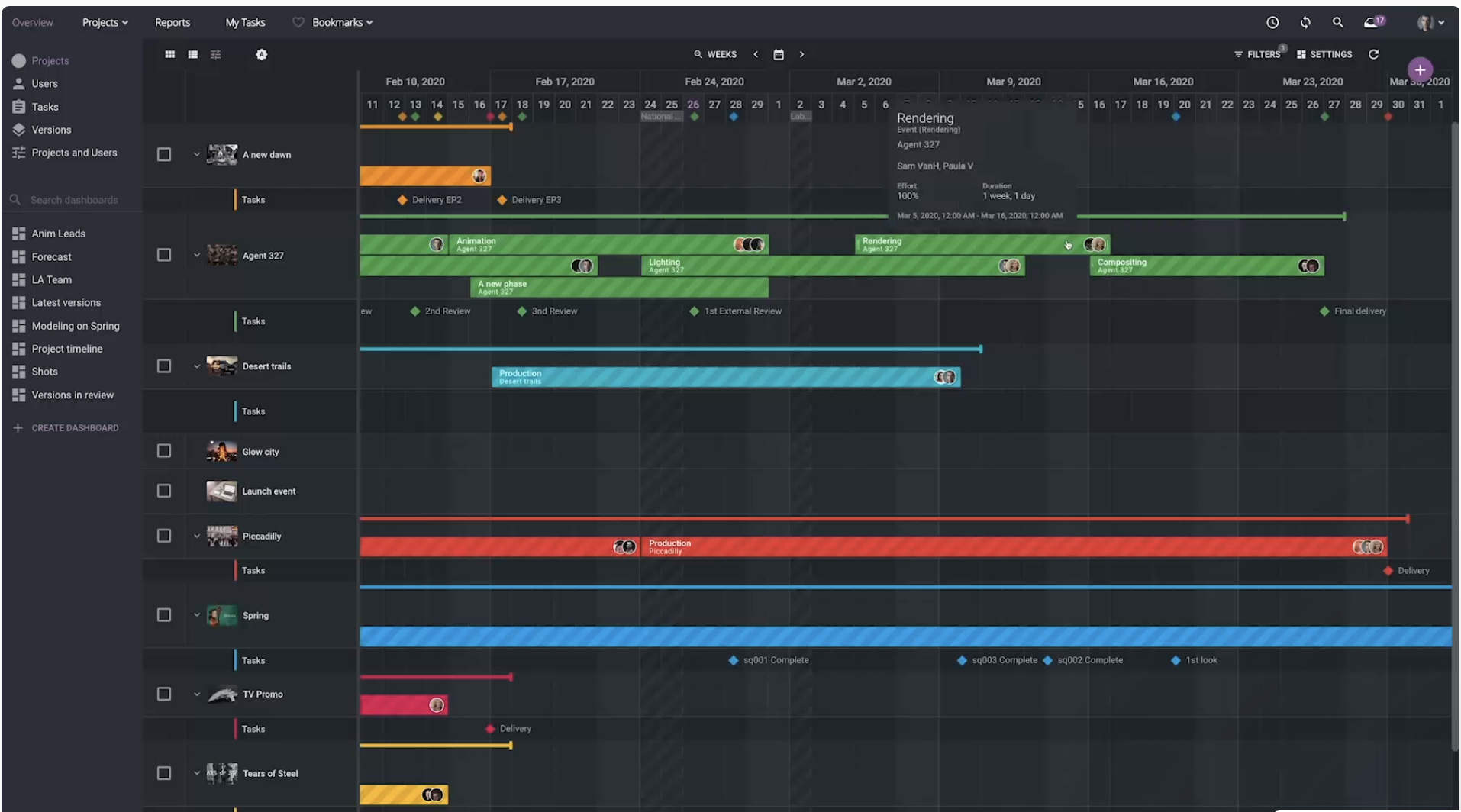Open notifications bell with badge
The height and width of the screenshot is (812, 1461).
[x=1372, y=23]
